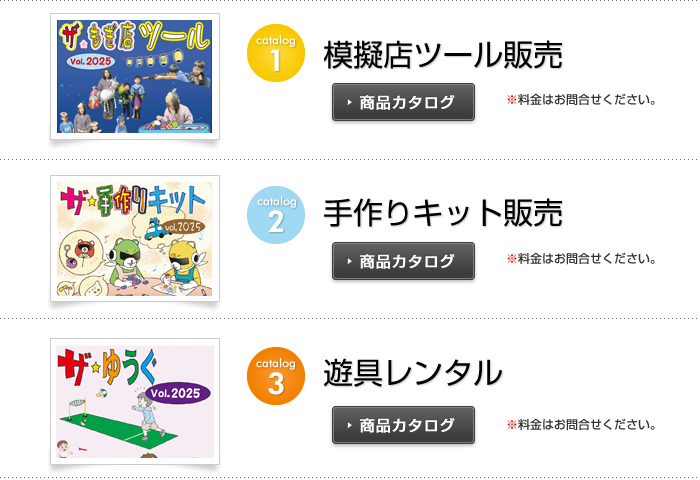Click the yellow catalog 1 badge

coord(275,53)
